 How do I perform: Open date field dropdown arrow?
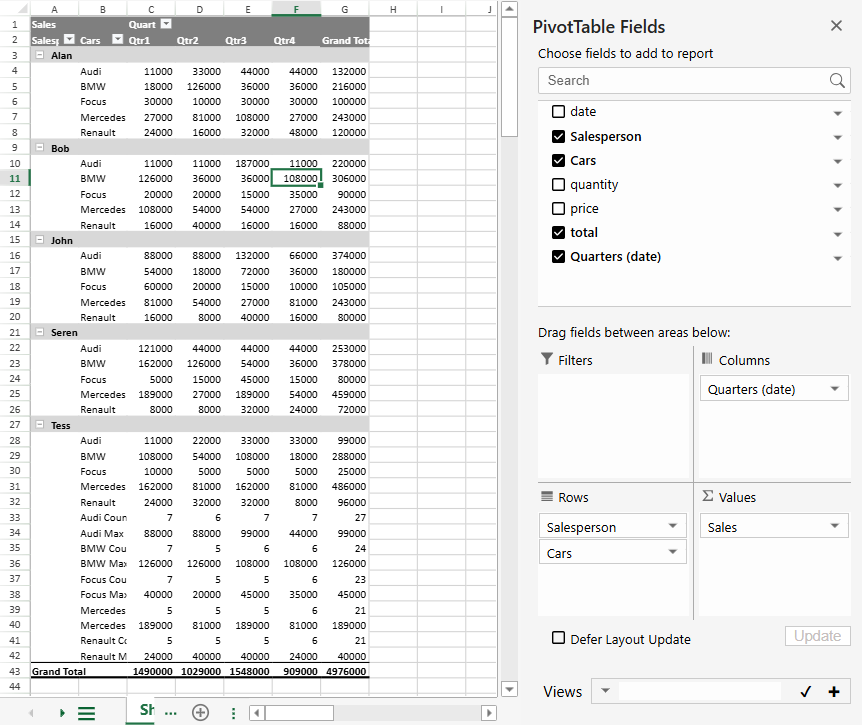coord(837,113)
